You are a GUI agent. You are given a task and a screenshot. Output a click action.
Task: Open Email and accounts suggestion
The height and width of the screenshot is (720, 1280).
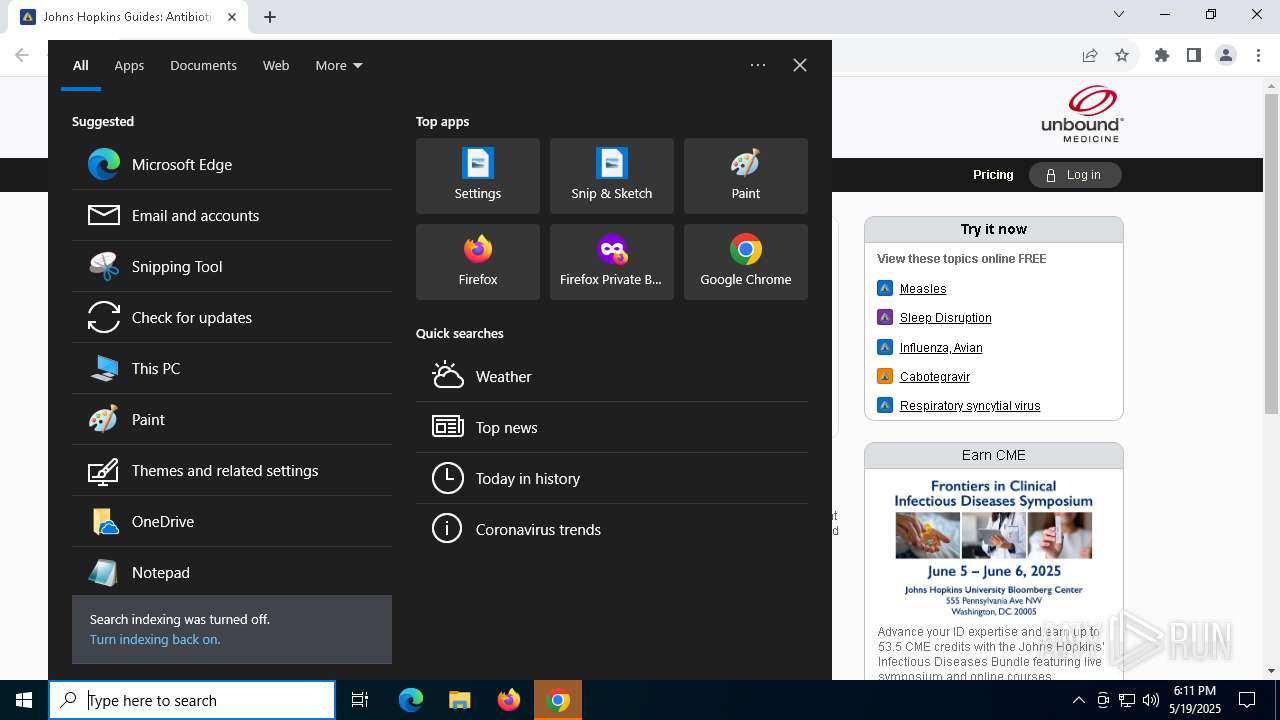pyautogui.click(x=232, y=215)
